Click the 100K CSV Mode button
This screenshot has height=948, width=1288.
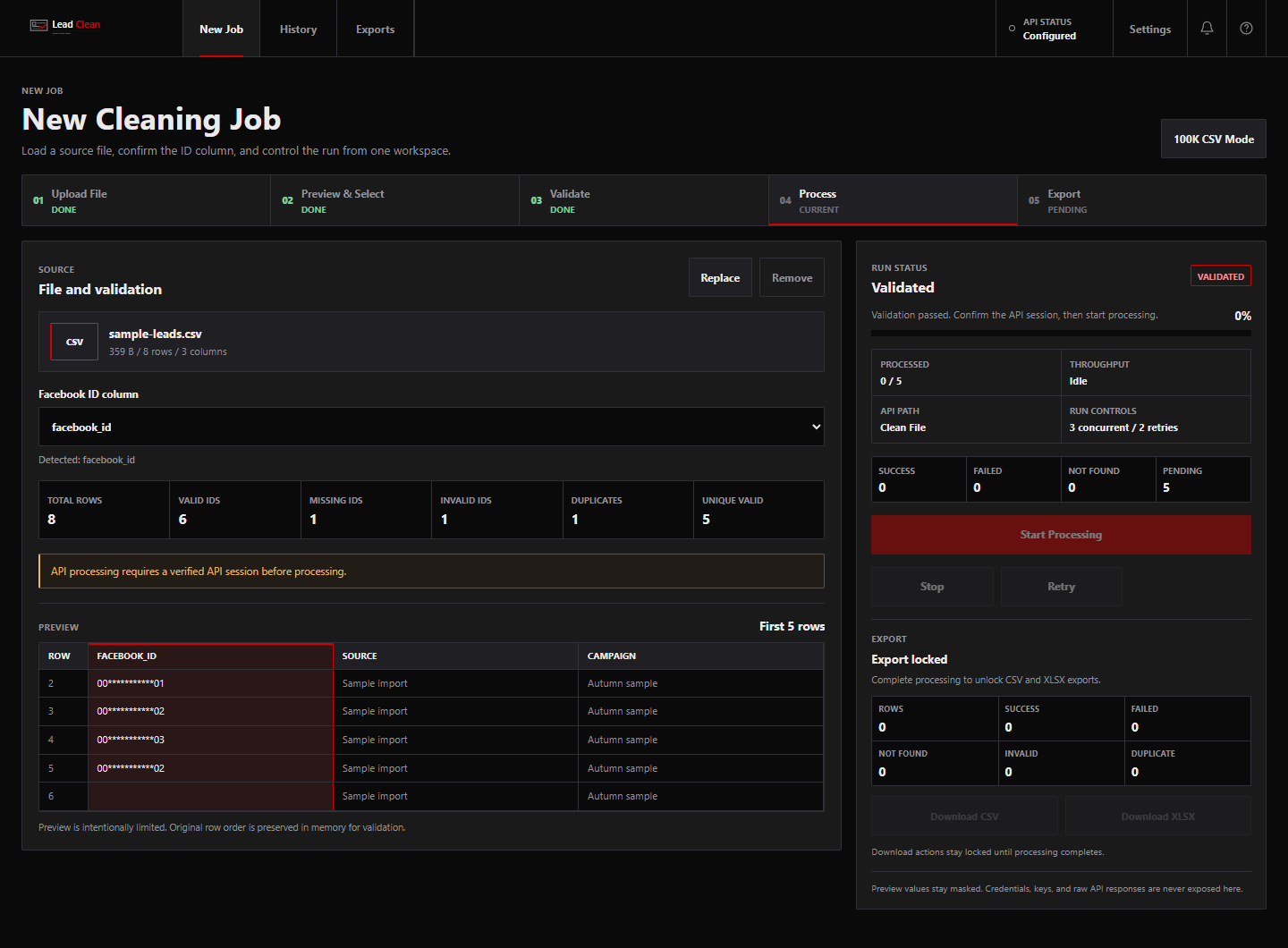coord(1213,139)
